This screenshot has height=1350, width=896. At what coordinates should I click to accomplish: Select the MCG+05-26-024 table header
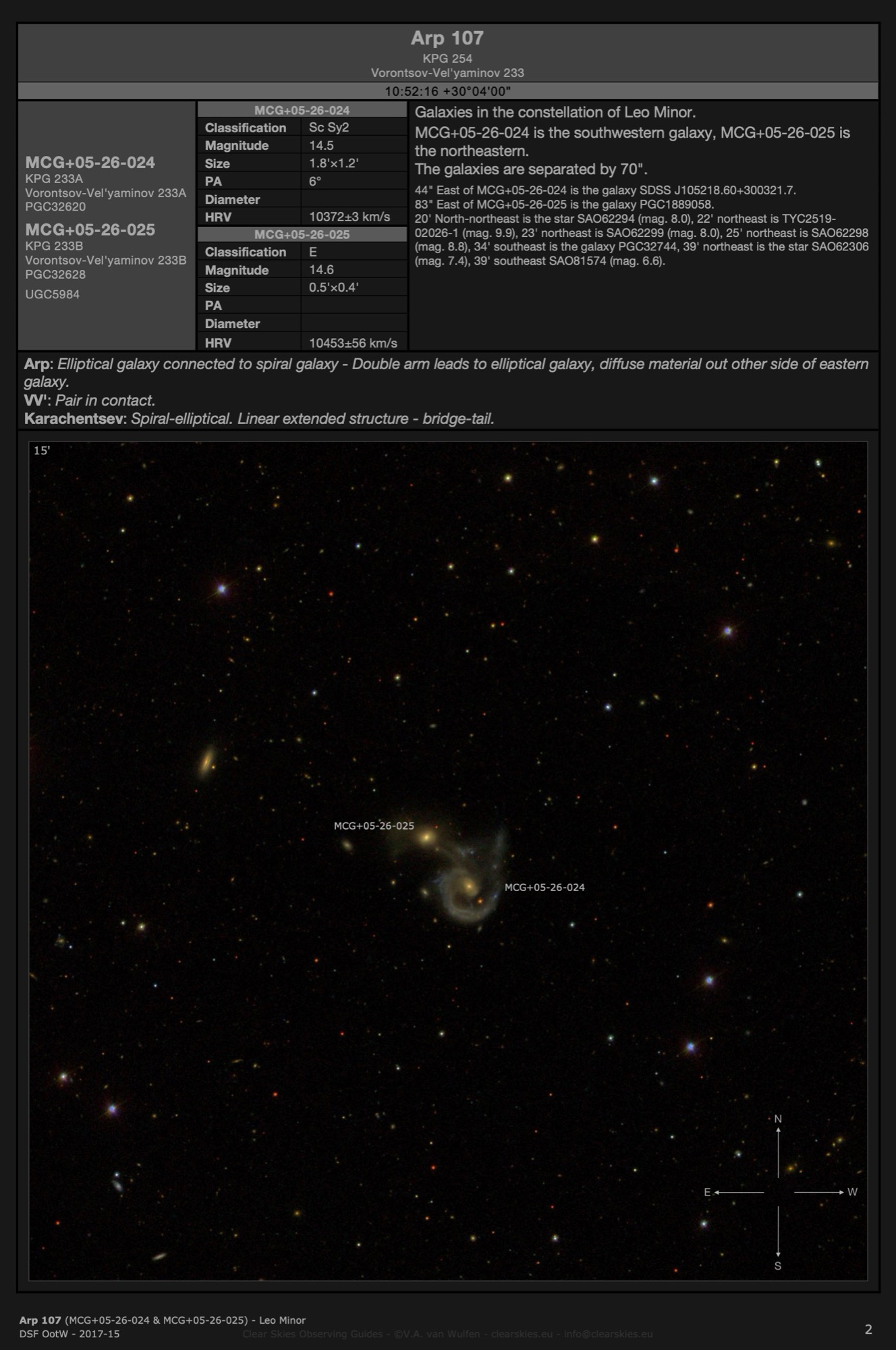[302, 110]
